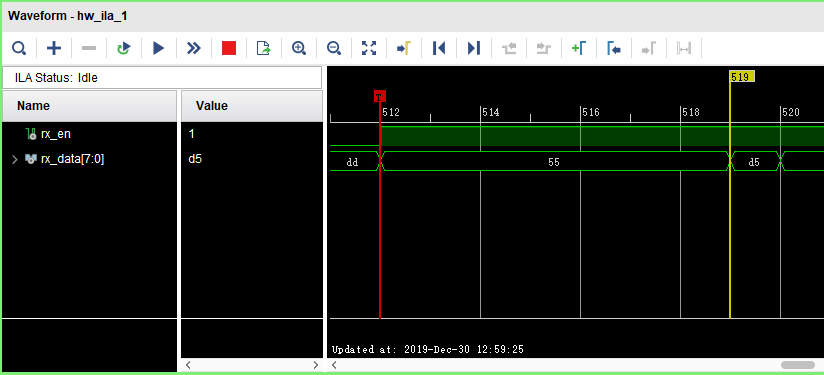Go to cursor icon in toolbar

point(404,48)
